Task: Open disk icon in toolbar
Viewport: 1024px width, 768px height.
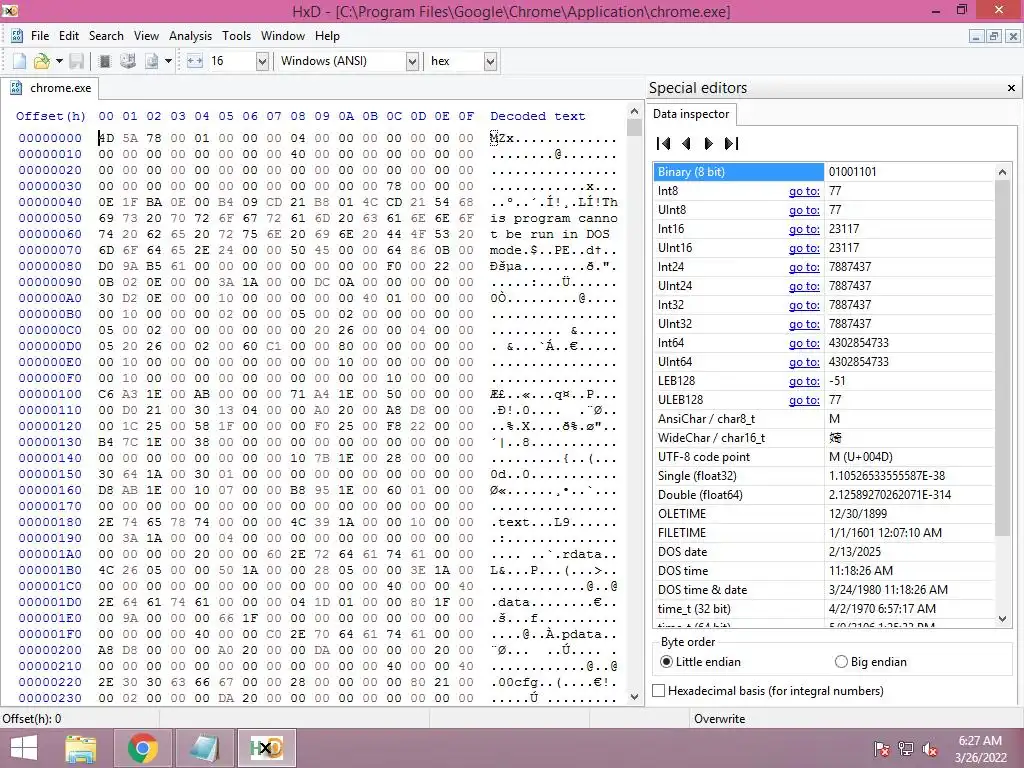Action: 128,61
